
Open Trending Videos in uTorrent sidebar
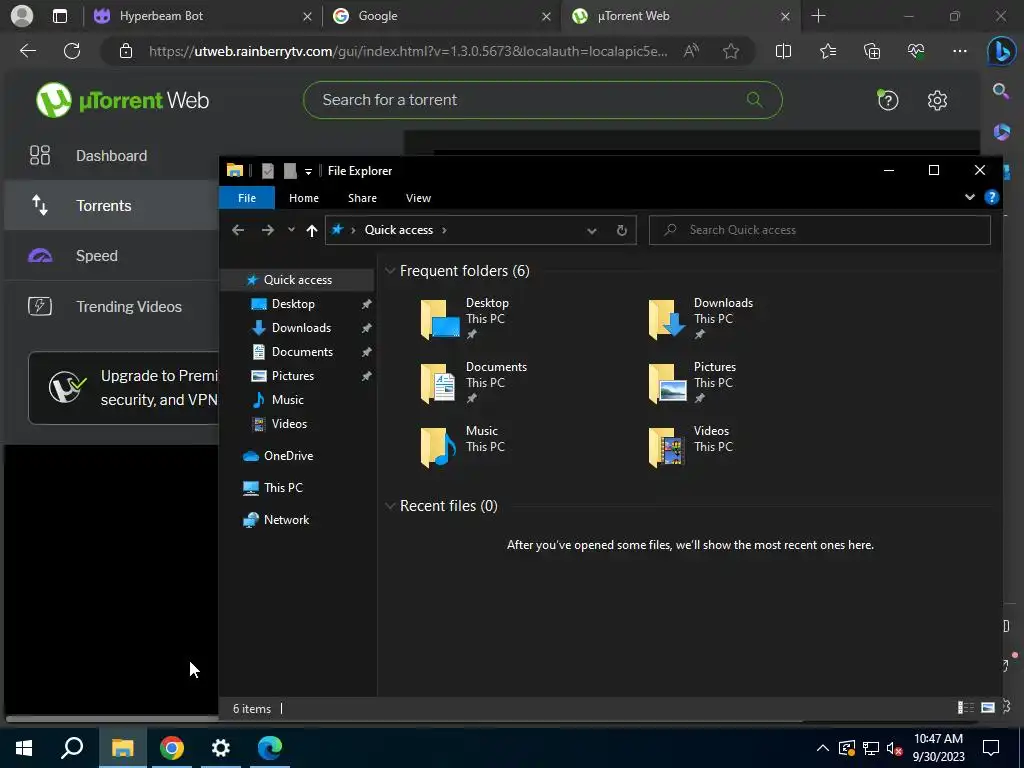(x=111, y=306)
